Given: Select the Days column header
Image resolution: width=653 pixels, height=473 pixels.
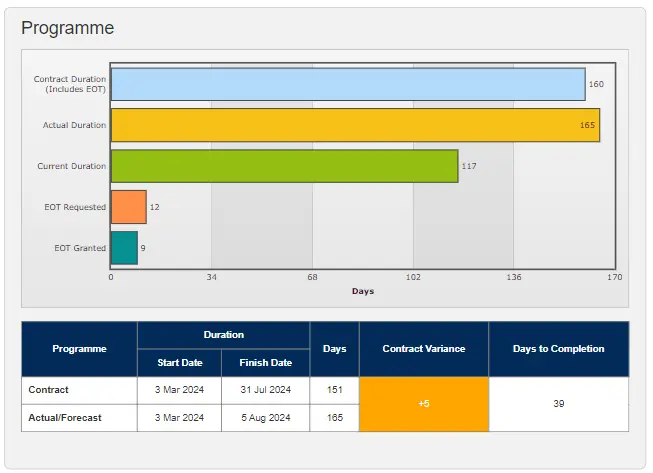Looking at the screenshot, I should click(334, 349).
